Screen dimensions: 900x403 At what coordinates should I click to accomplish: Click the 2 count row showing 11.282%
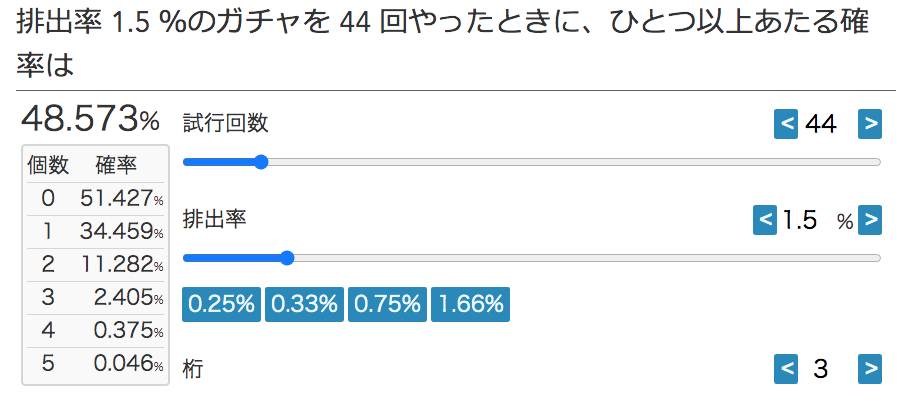(95, 264)
